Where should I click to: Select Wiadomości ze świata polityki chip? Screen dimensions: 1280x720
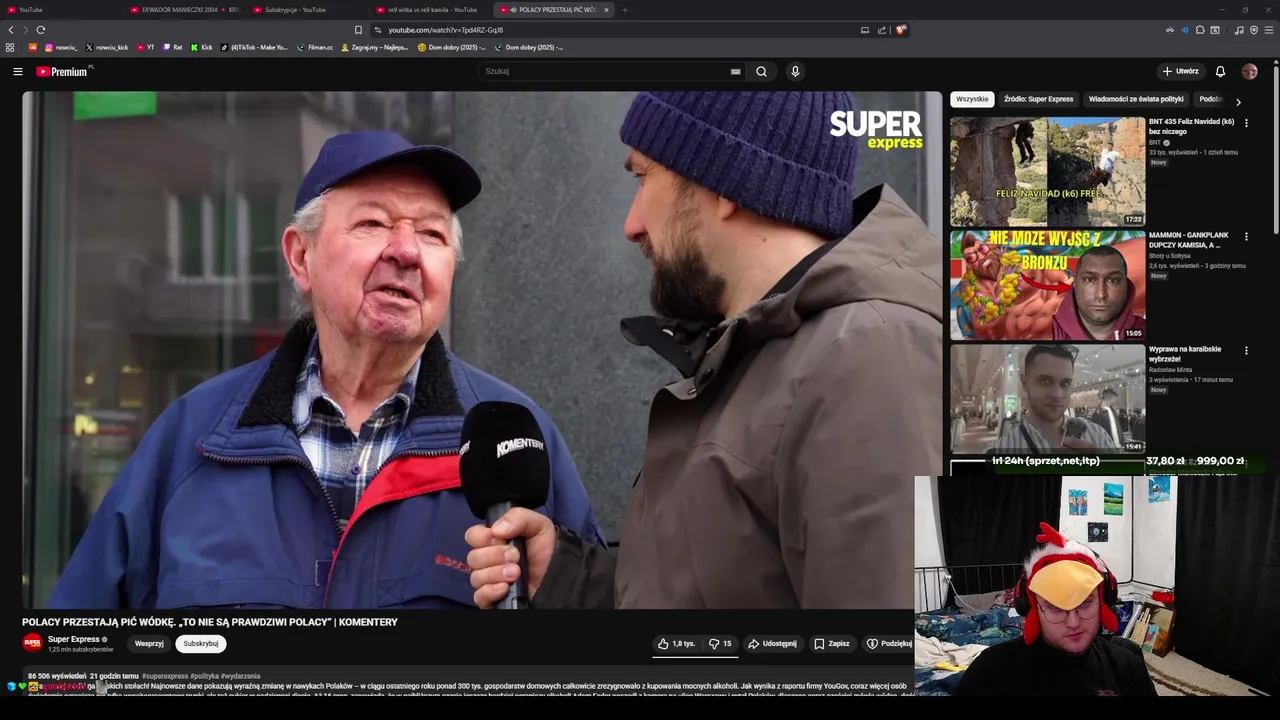coord(1136,99)
